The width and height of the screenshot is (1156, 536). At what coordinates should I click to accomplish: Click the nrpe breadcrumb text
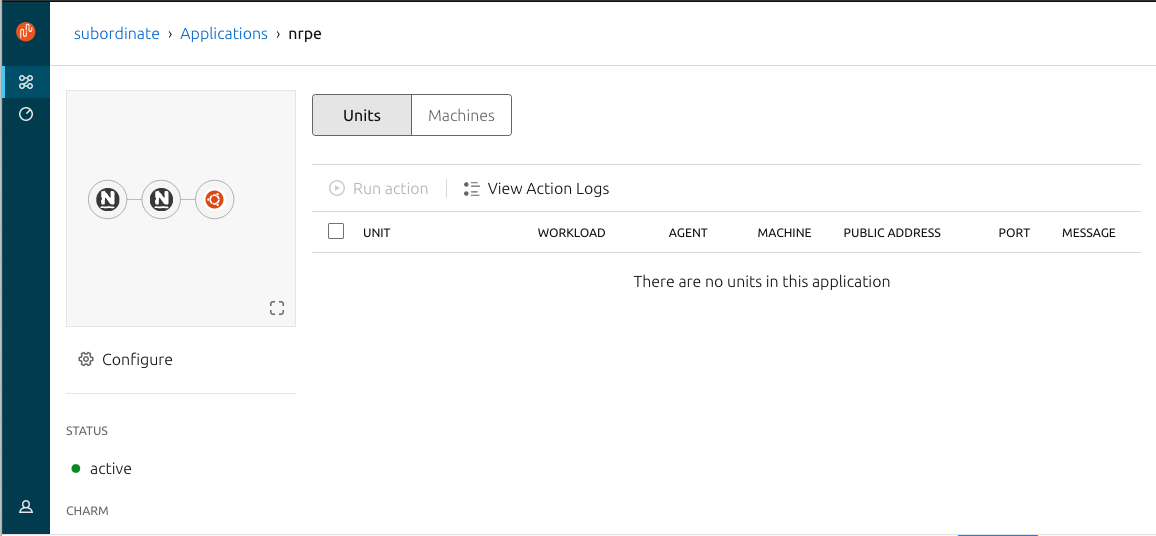click(x=304, y=35)
